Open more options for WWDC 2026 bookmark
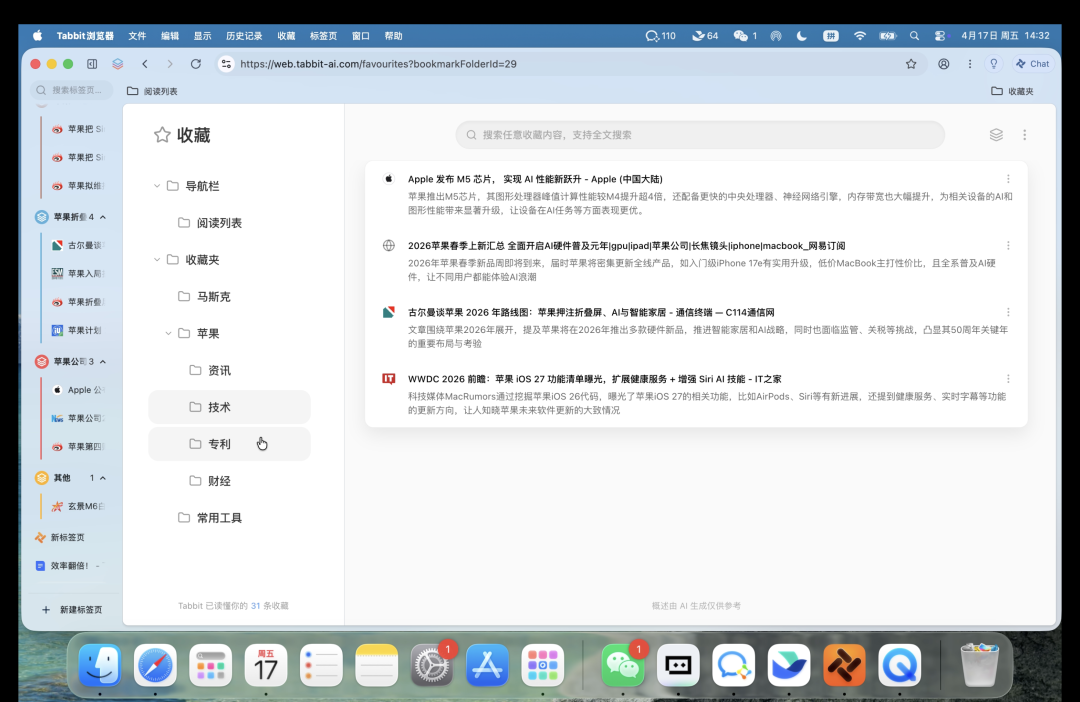Screen dimensions: 1080x702 [x=1008, y=379]
